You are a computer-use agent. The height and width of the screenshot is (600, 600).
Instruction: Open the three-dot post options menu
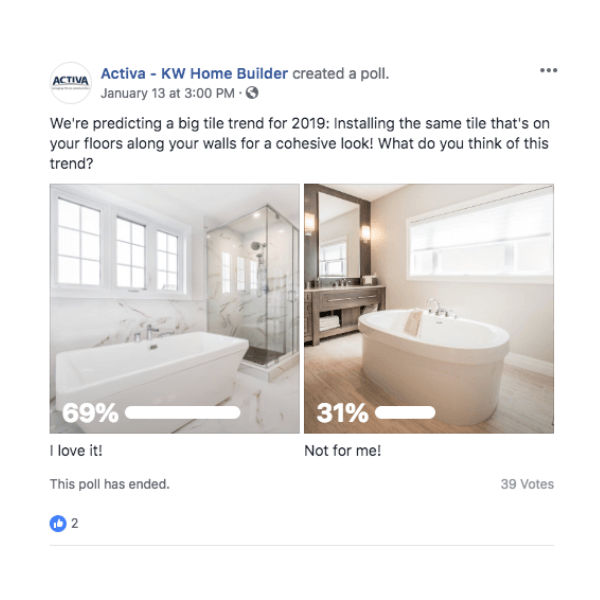[x=548, y=70]
